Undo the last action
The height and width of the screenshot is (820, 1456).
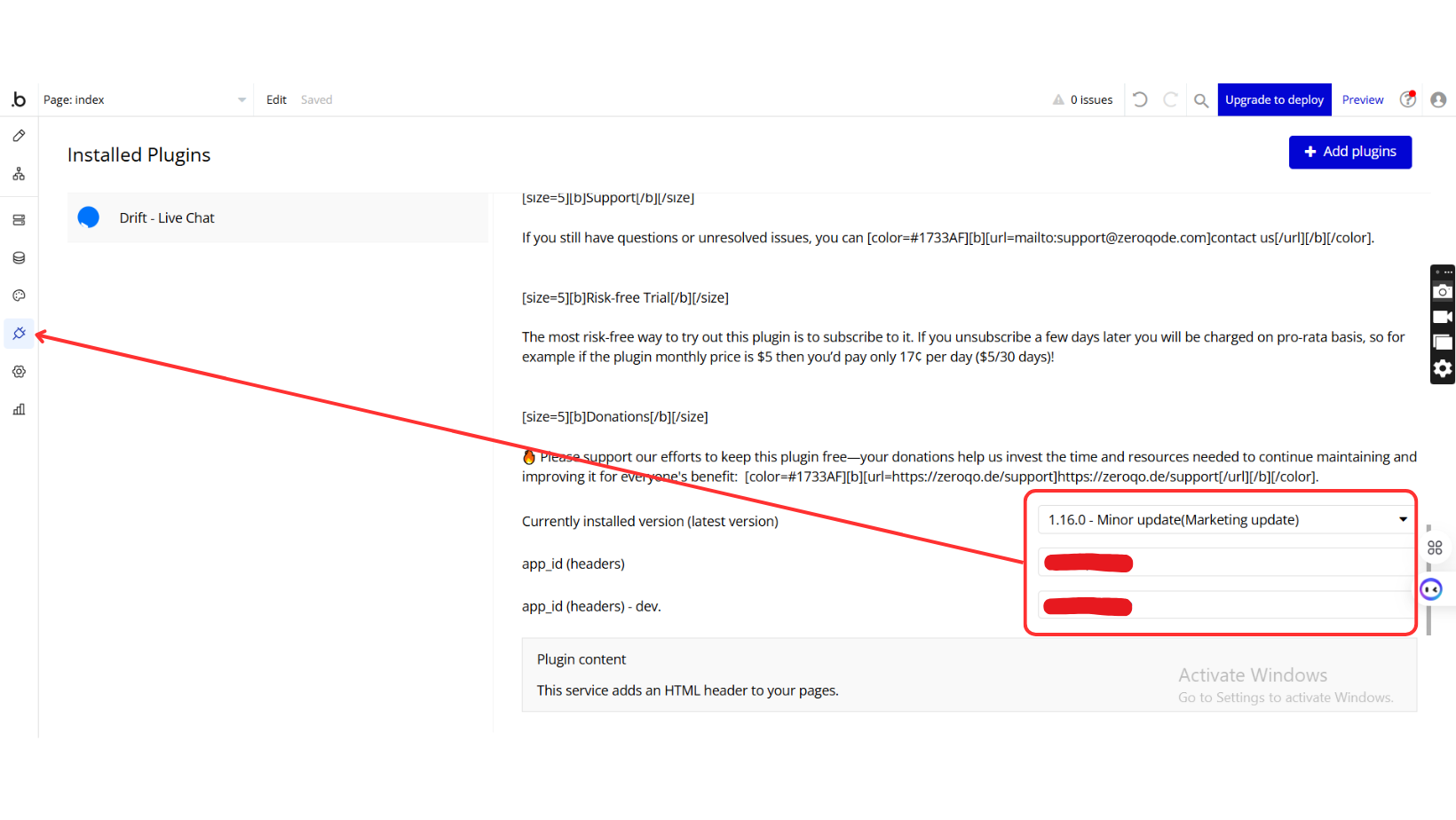1141,99
